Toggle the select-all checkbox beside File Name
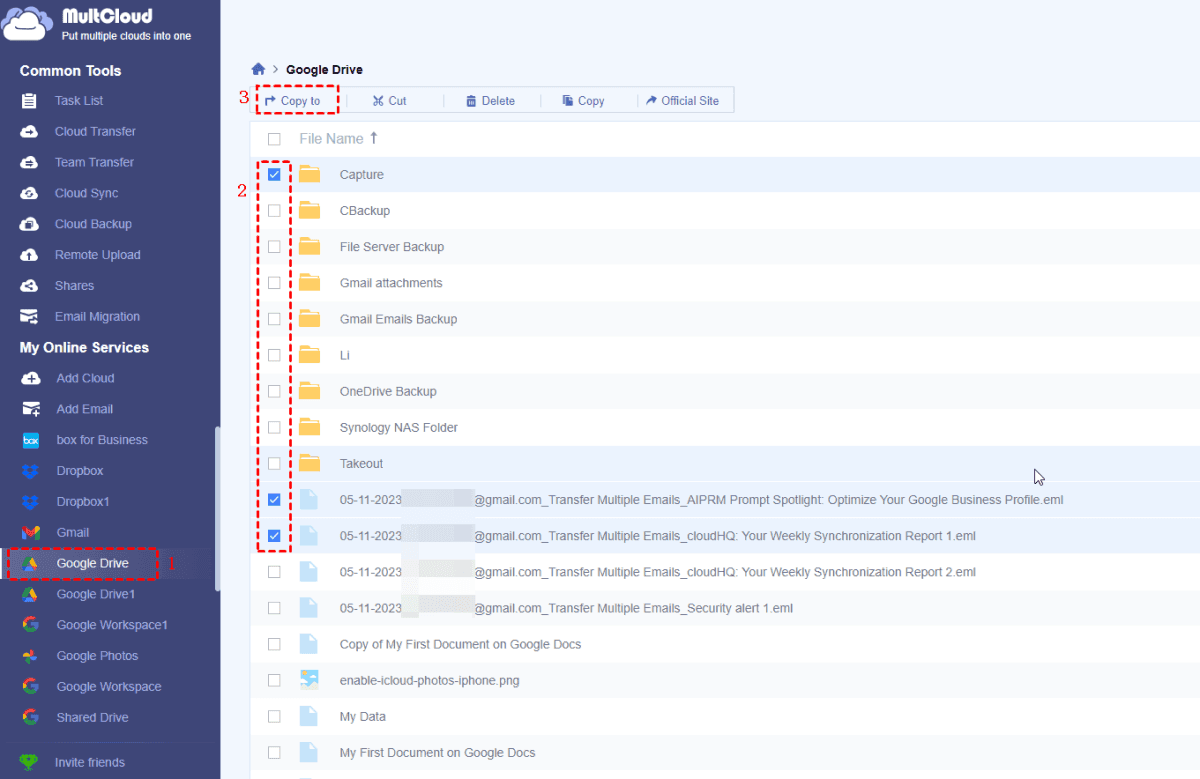This screenshot has height=779, width=1200. click(274, 139)
